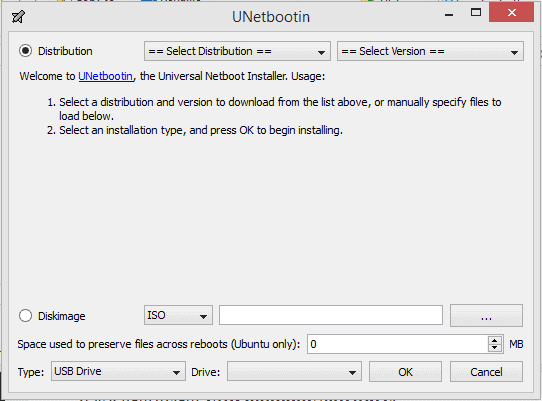Viewport: 542px width, 401px height.
Task: Close the UNetbootin window
Action: 512,13
